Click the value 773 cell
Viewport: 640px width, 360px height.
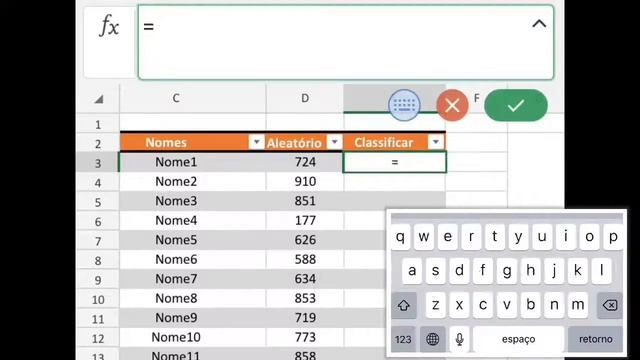[x=305, y=338]
